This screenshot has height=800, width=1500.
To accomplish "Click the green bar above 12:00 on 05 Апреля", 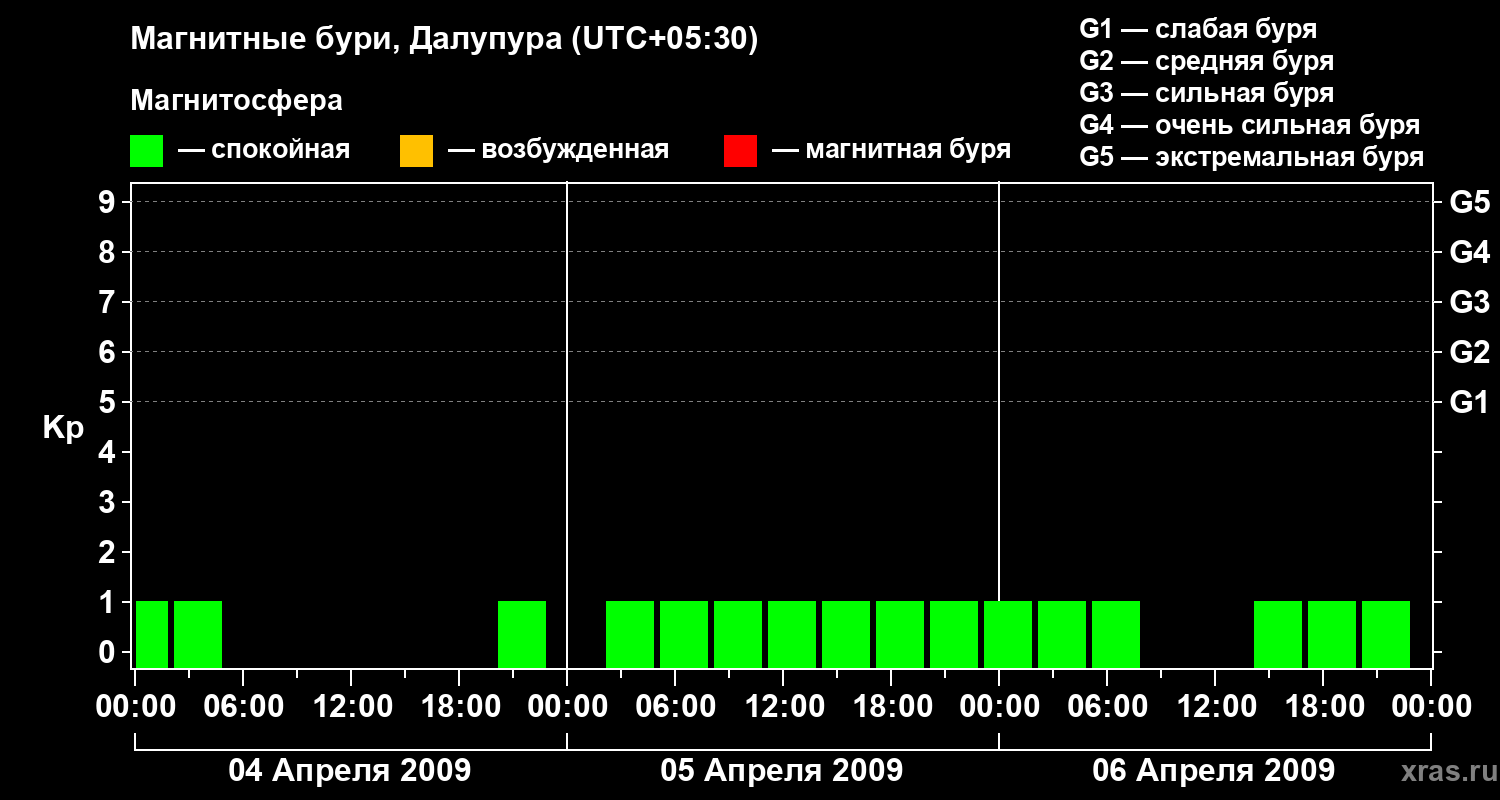I will point(792,634).
